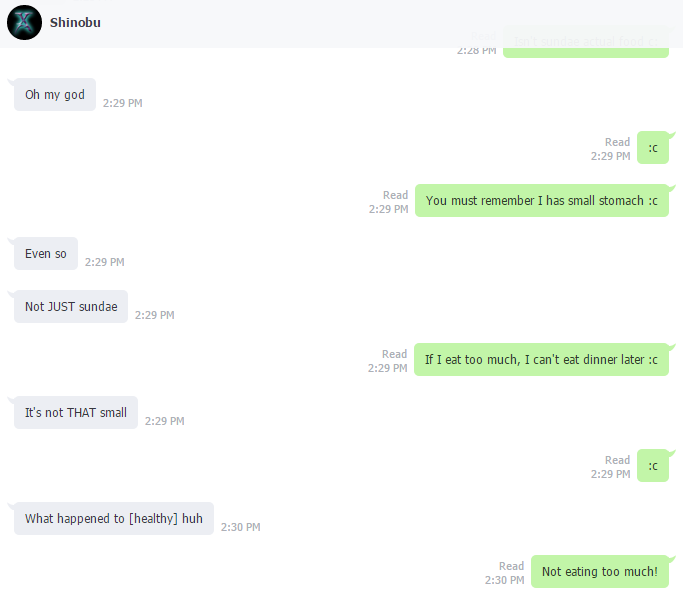
Task: Click the Read status next to small stomach message
Action: click(396, 195)
